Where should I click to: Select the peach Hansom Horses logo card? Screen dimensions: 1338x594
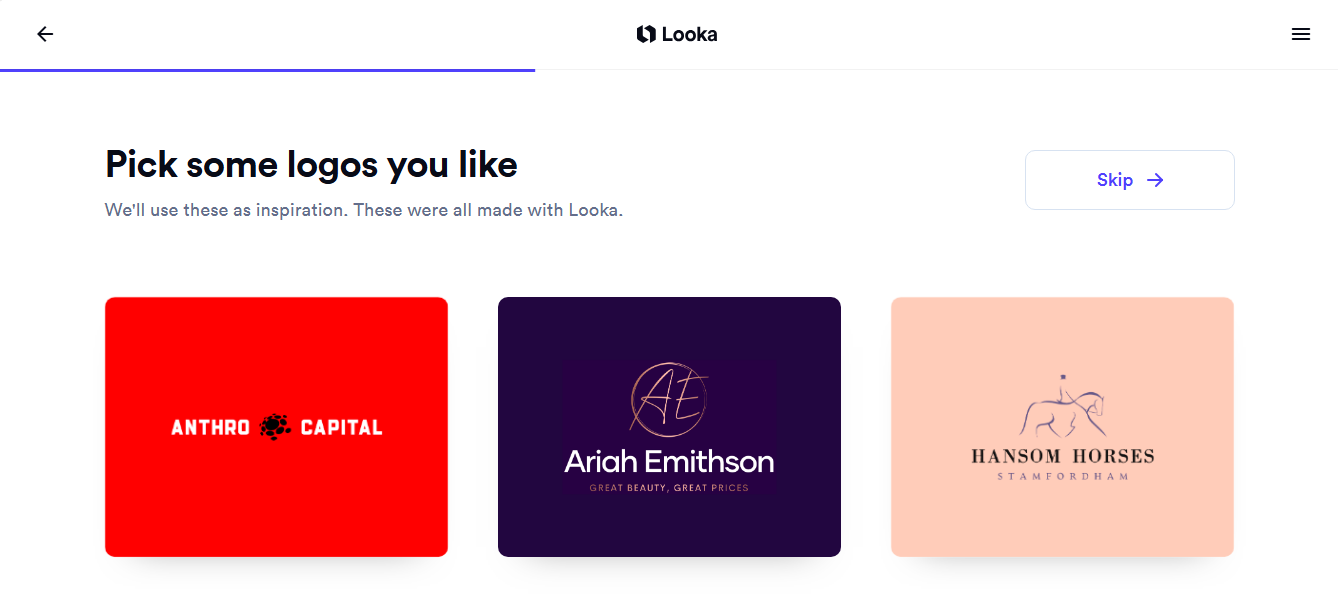[1062, 427]
